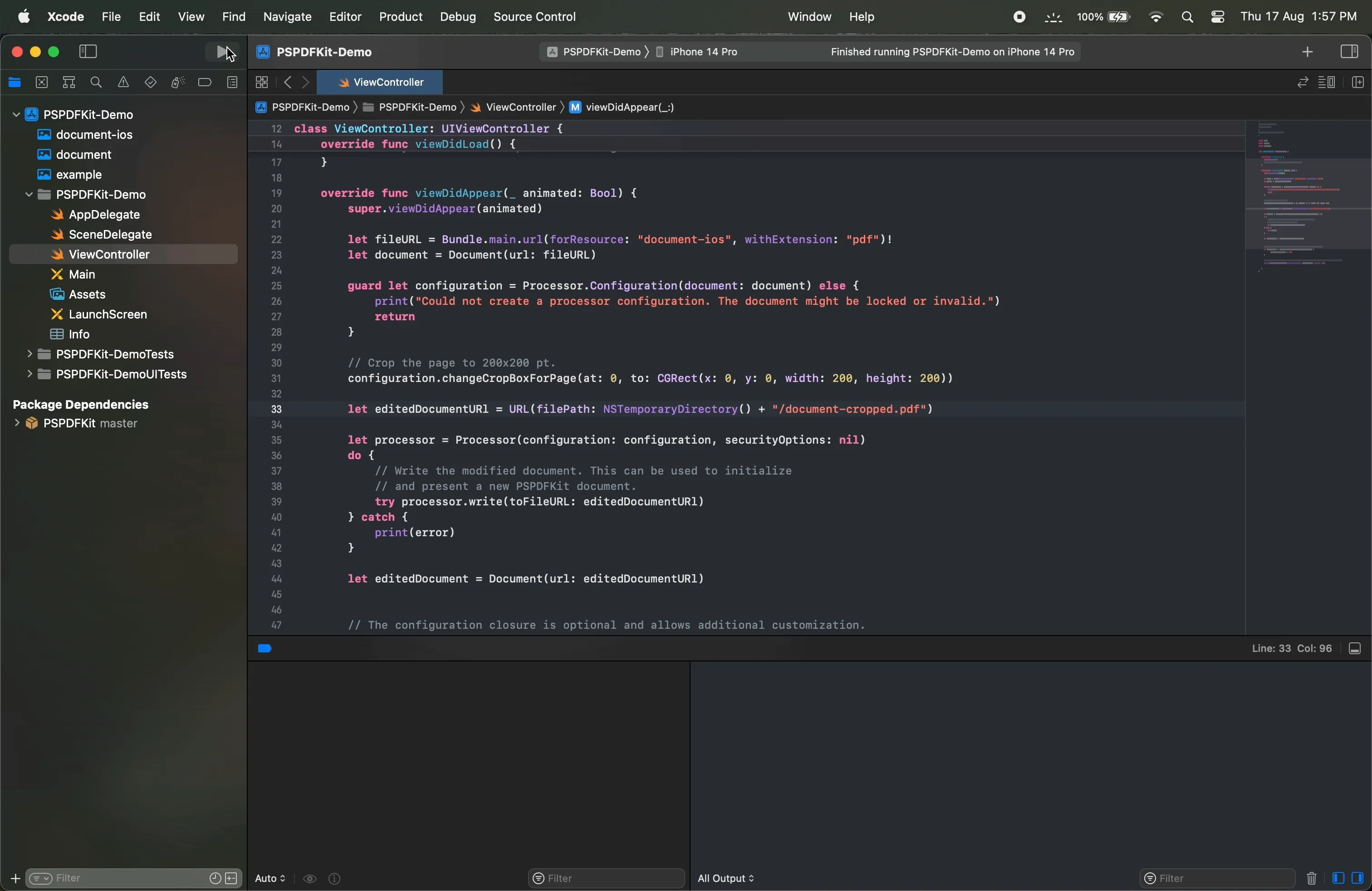Hide the debug area toggle icon
1372x891 pixels.
(1355, 649)
